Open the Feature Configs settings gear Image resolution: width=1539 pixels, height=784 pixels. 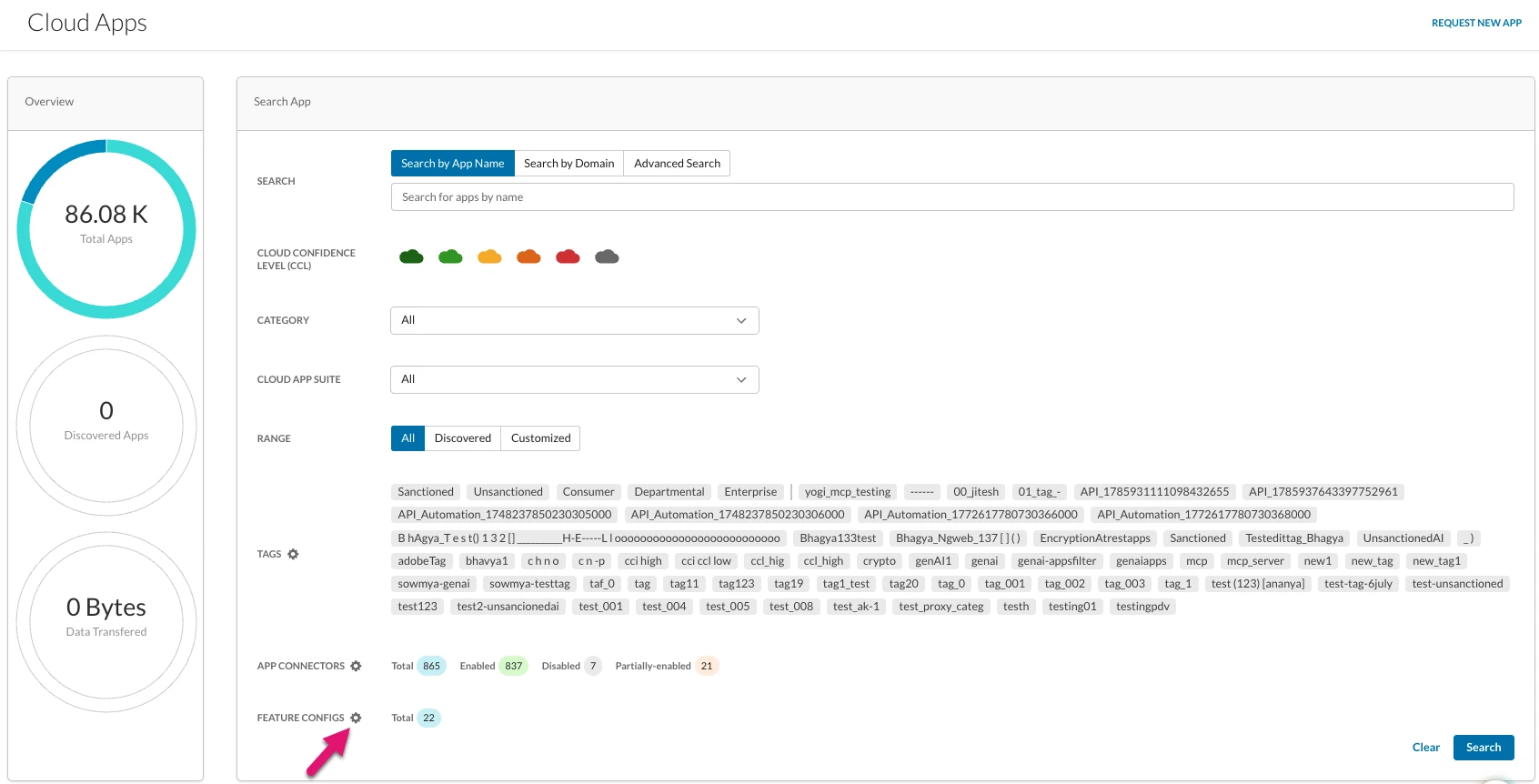pos(356,718)
